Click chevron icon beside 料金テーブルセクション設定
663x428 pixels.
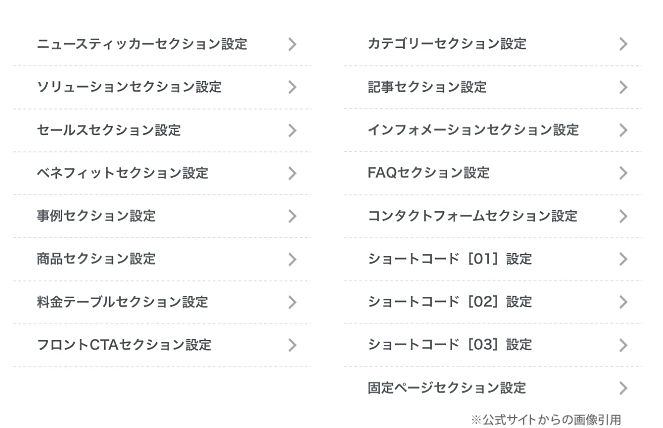(292, 302)
